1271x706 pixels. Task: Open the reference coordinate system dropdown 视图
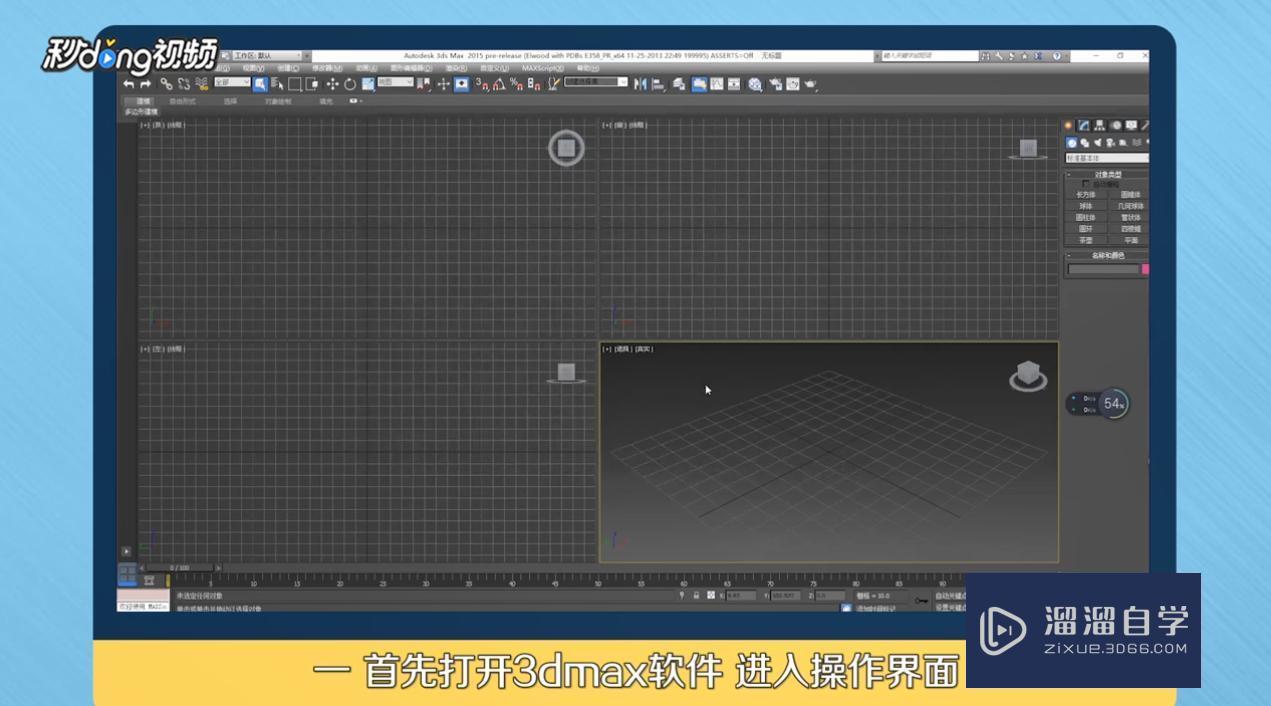(395, 83)
